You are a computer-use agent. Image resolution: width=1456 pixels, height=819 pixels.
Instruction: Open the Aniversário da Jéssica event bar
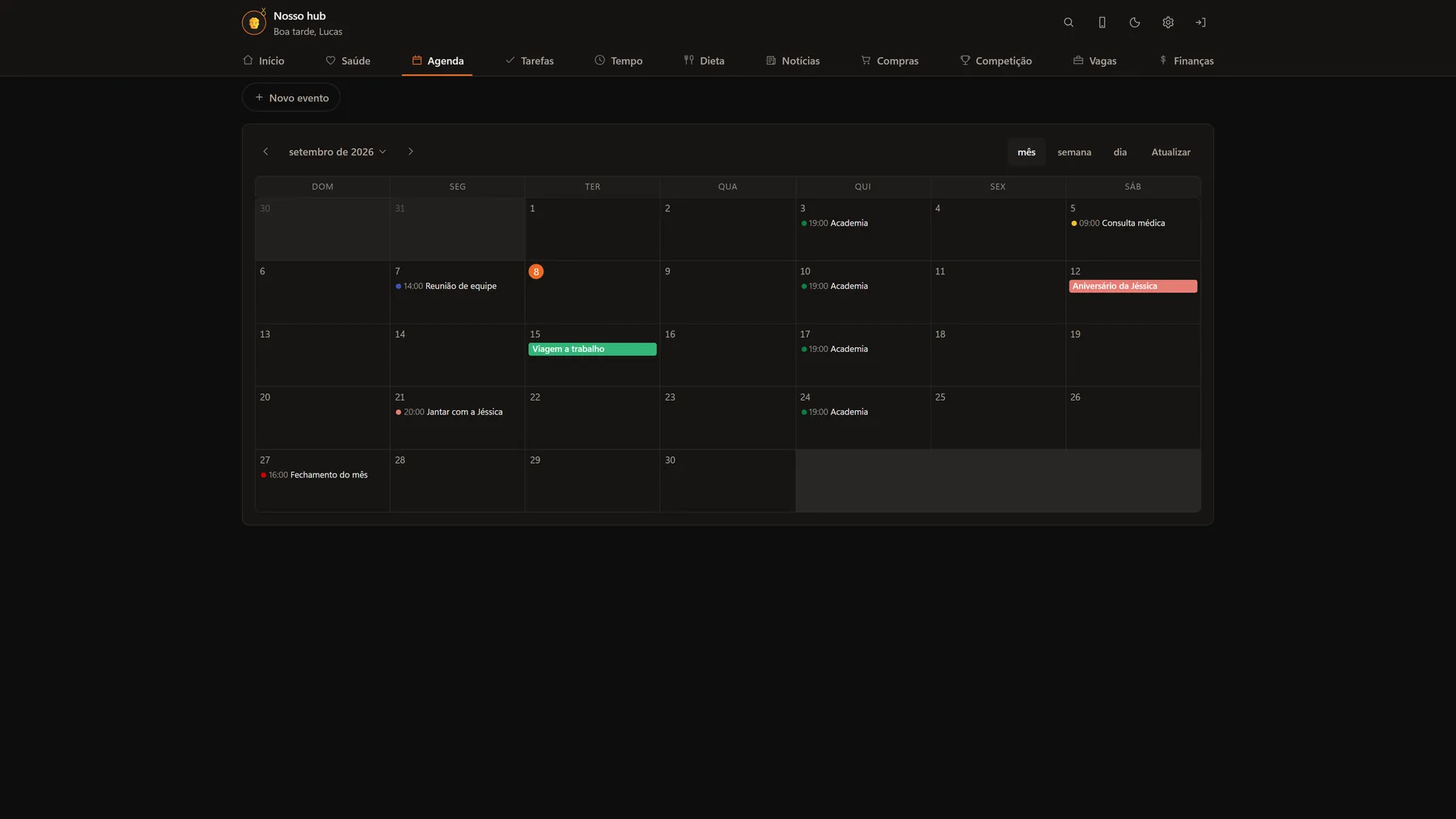coord(1132,286)
